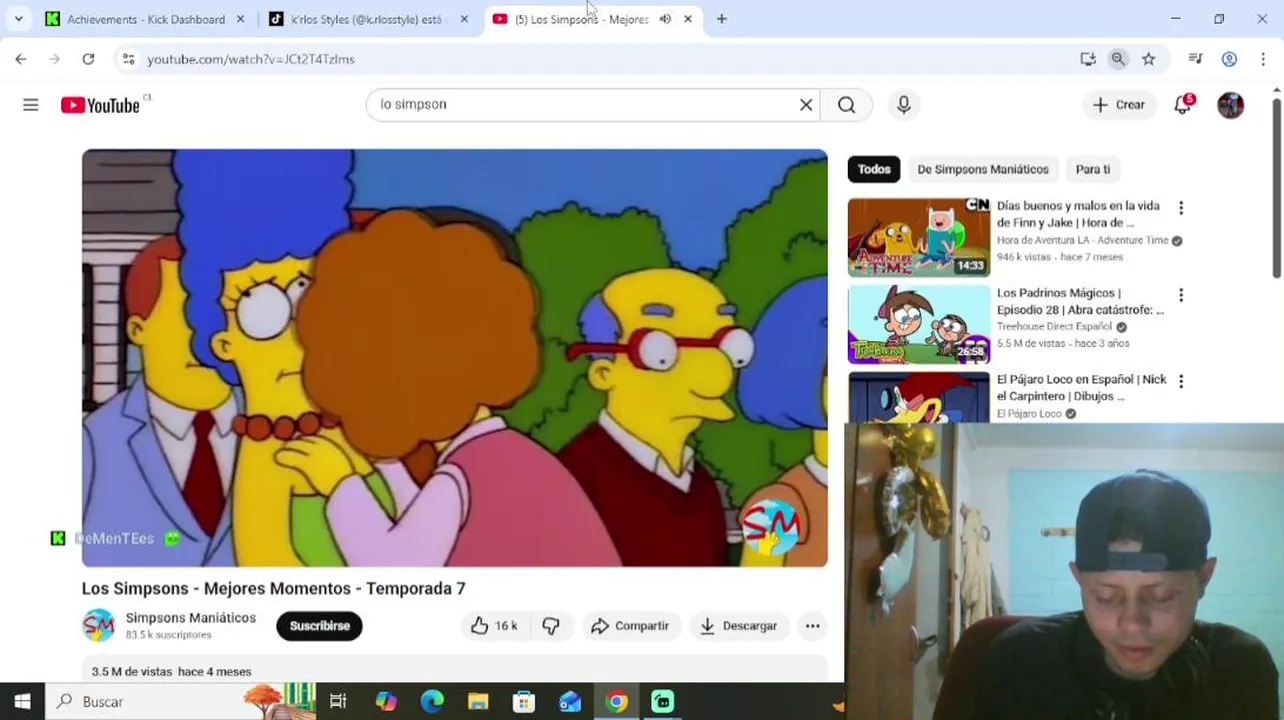Select the De Simpsons Maniáticos chip
This screenshot has height=720, width=1284.
pos(983,169)
